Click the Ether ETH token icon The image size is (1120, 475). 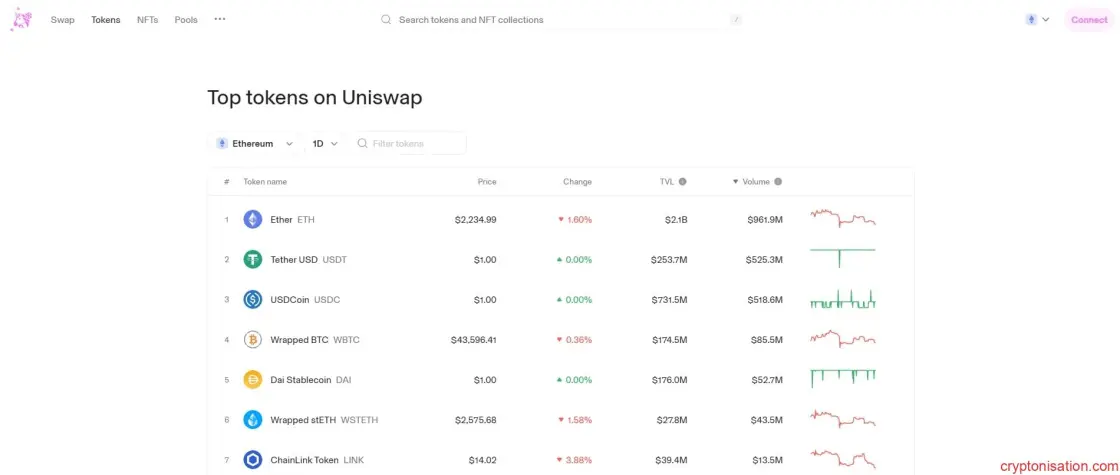(253, 219)
